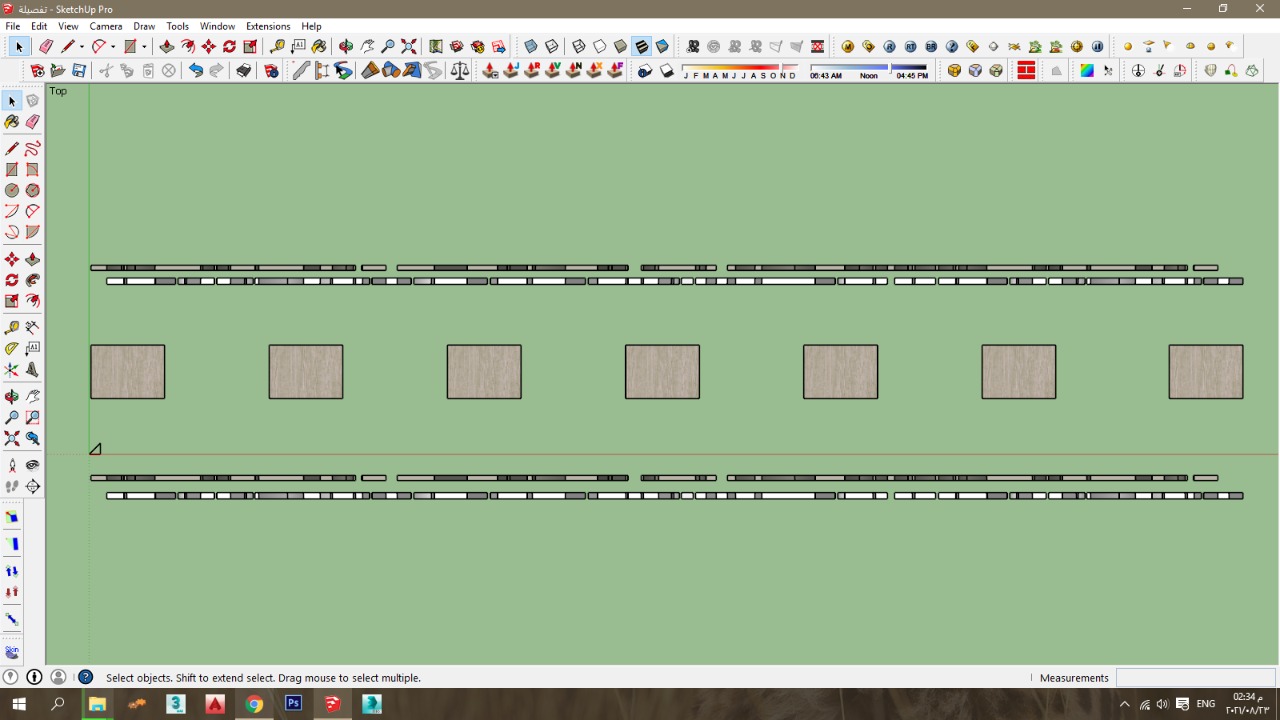This screenshot has height=720, width=1280.
Task: Click the Save floppy disk icon
Action: tap(79, 71)
